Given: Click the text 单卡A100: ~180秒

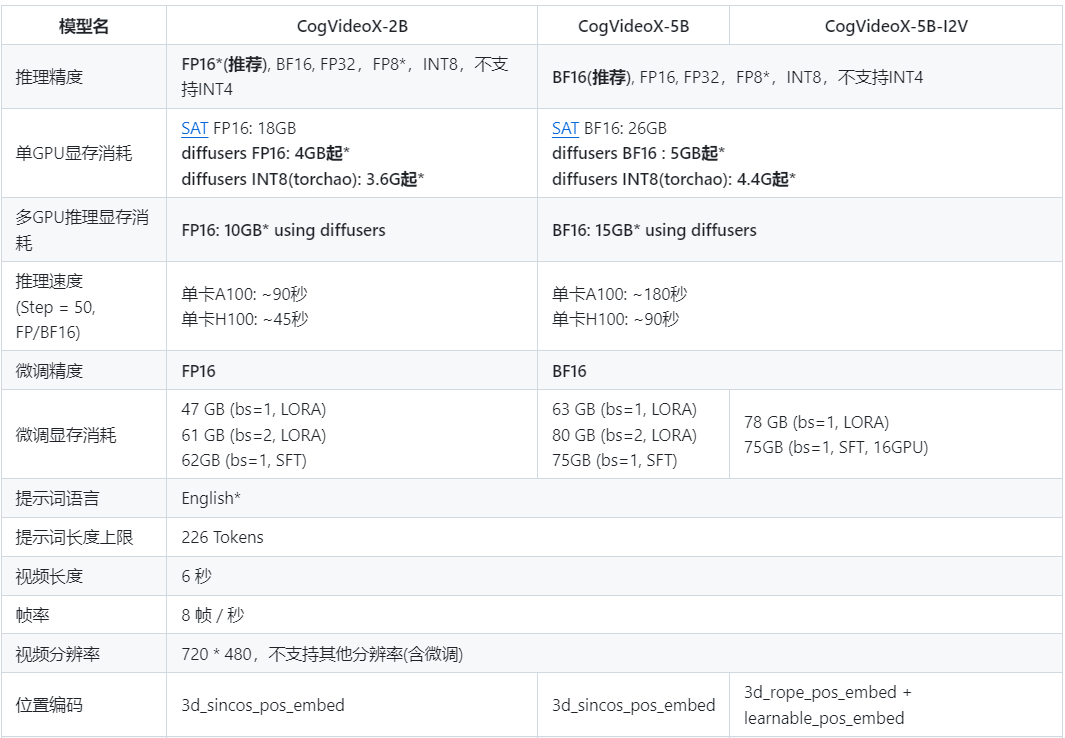Looking at the screenshot, I should (619, 294).
